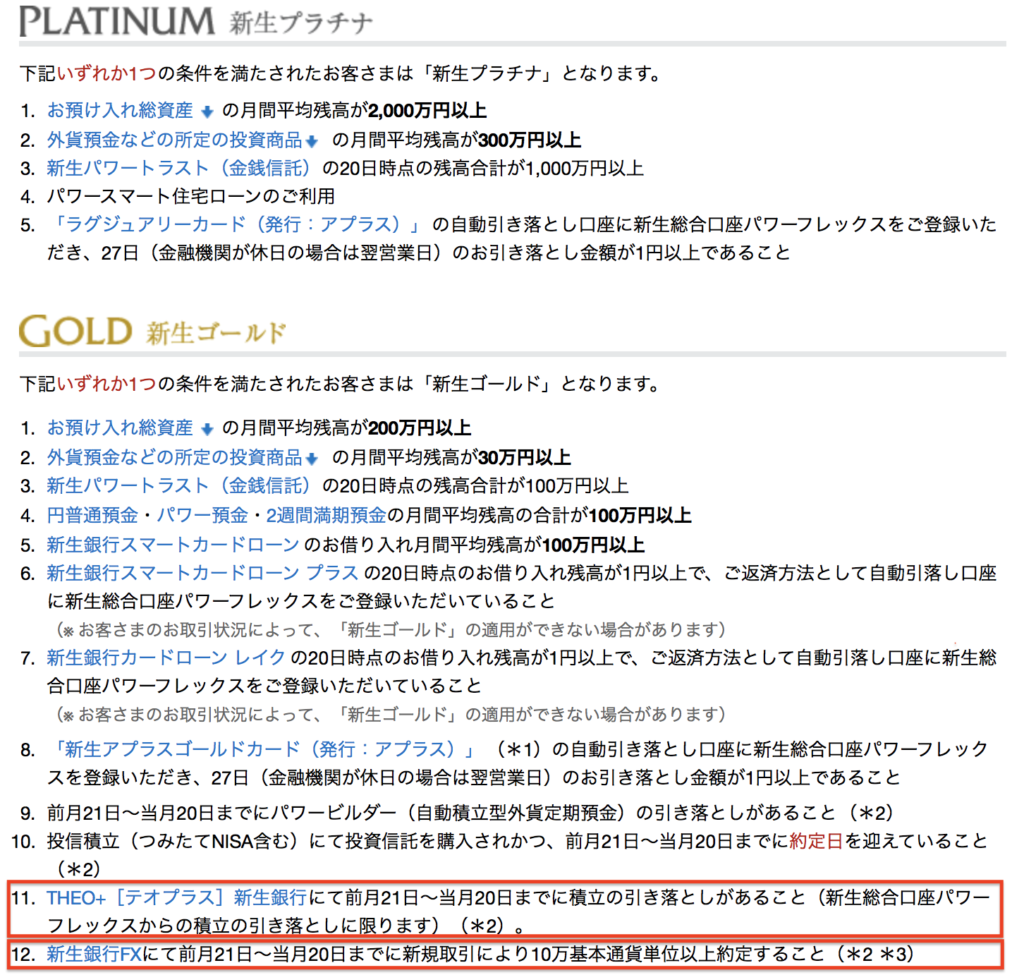Click down arrow beside Platinum お預け入れ総資産
The width and height of the screenshot is (1024, 975).
[x=208, y=112]
